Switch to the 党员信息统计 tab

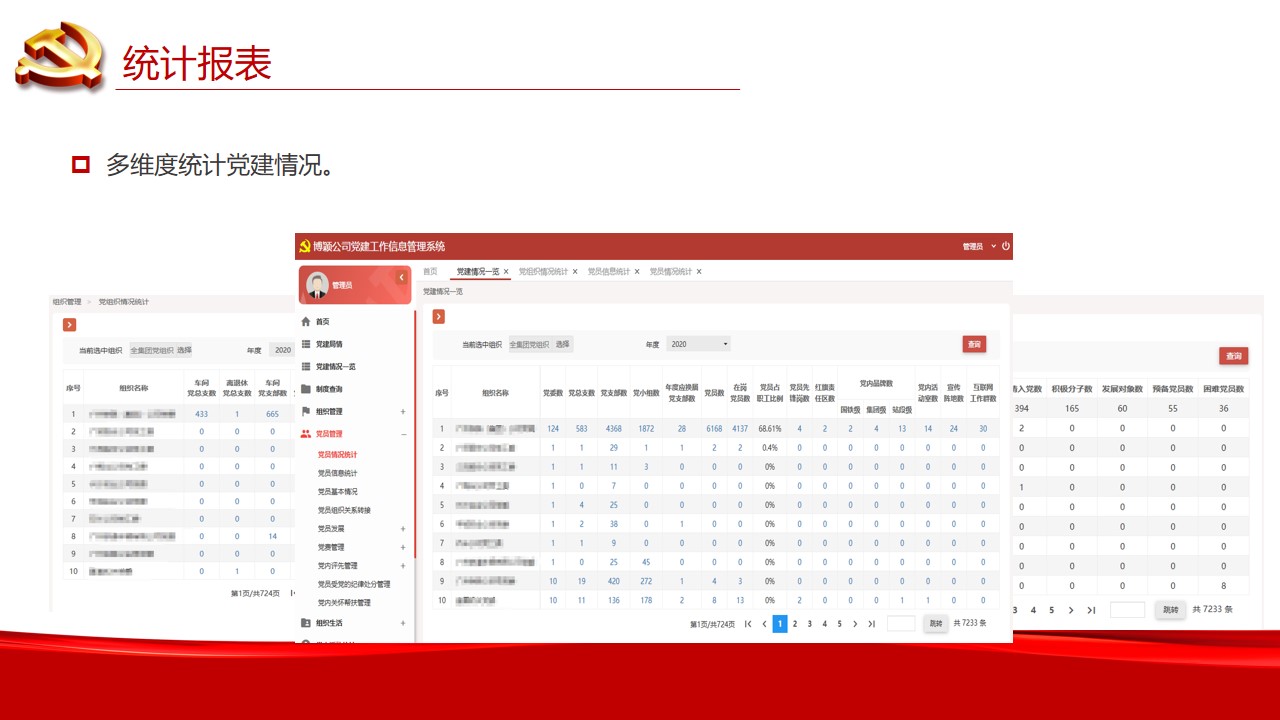pos(608,272)
